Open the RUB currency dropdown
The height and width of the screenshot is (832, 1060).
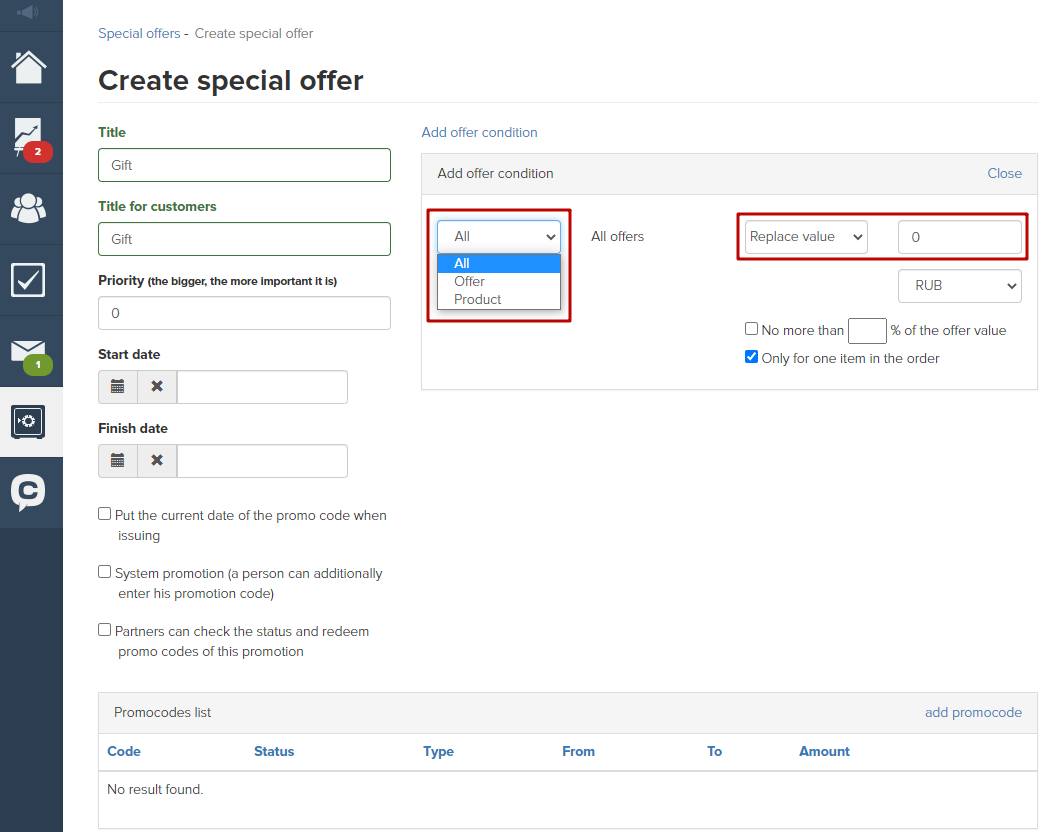pos(959,286)
